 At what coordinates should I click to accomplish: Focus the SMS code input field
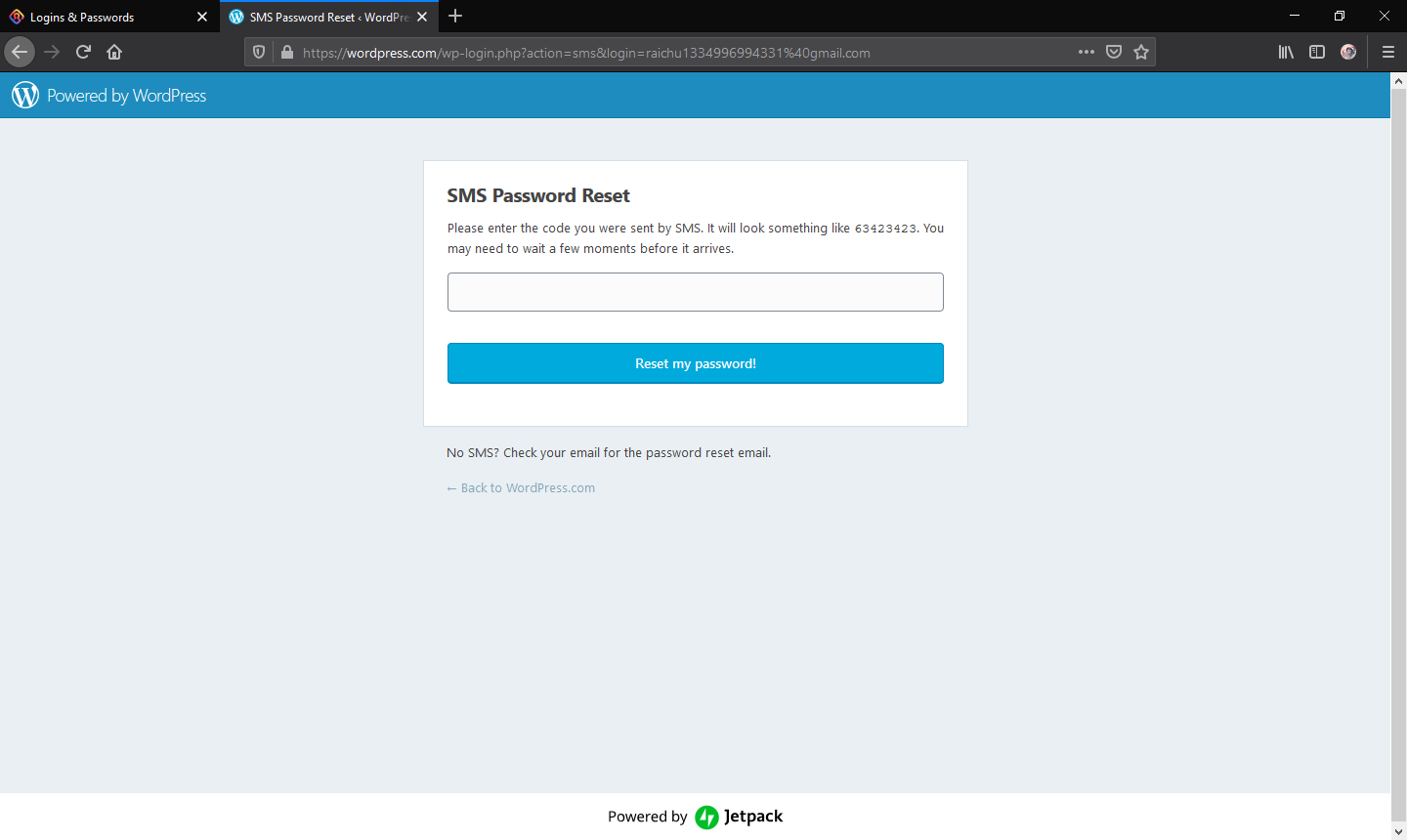coord(696,292)
